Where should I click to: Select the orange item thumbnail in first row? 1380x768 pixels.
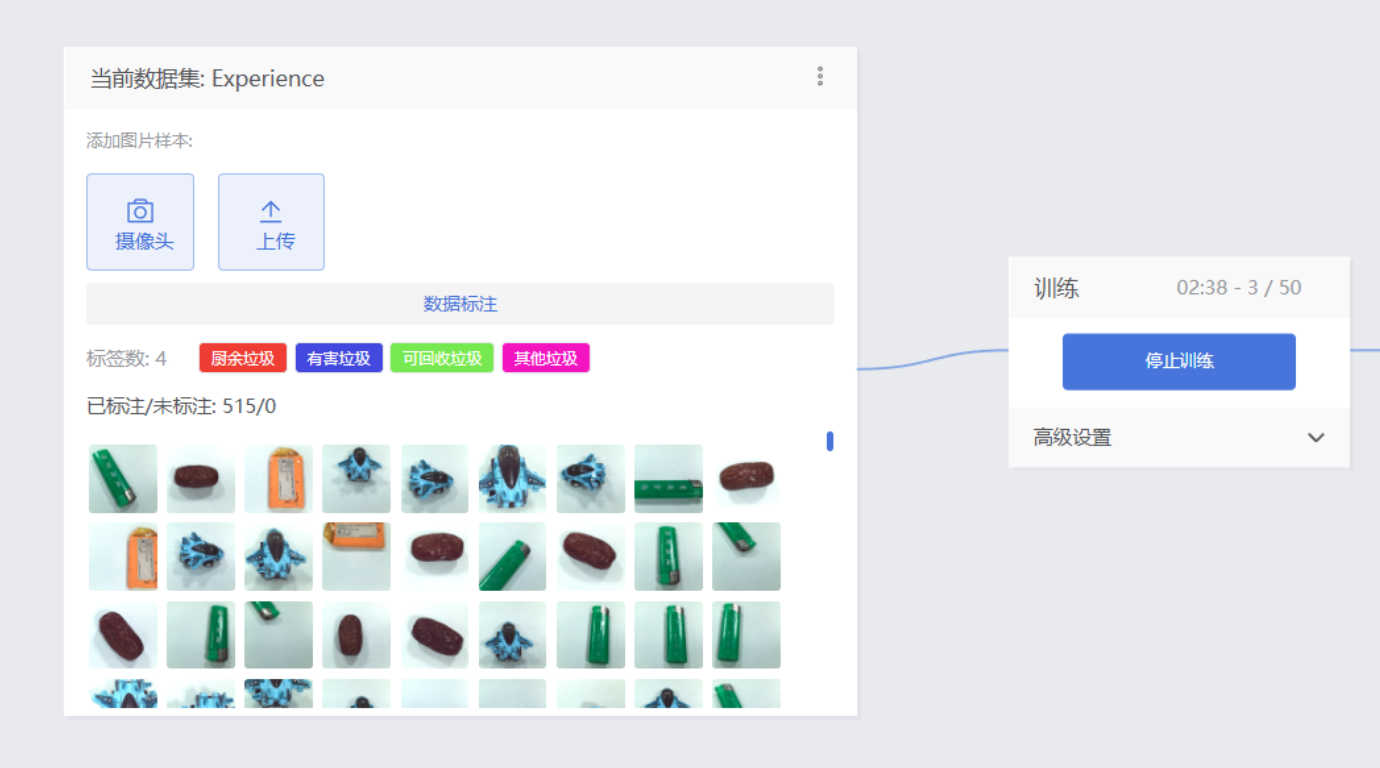pyautogui.click(x=279, y=479)
